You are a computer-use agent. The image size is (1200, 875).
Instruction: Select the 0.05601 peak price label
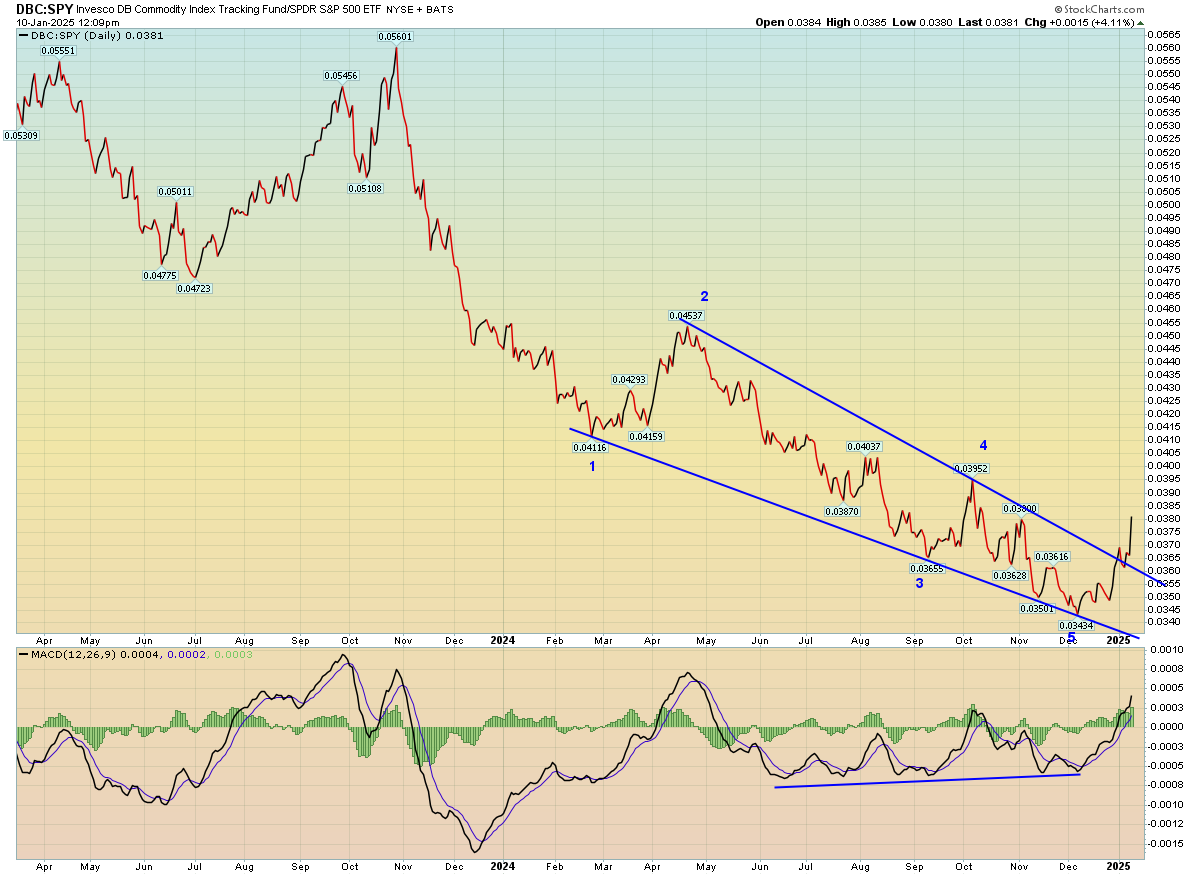tap(395, 37)
